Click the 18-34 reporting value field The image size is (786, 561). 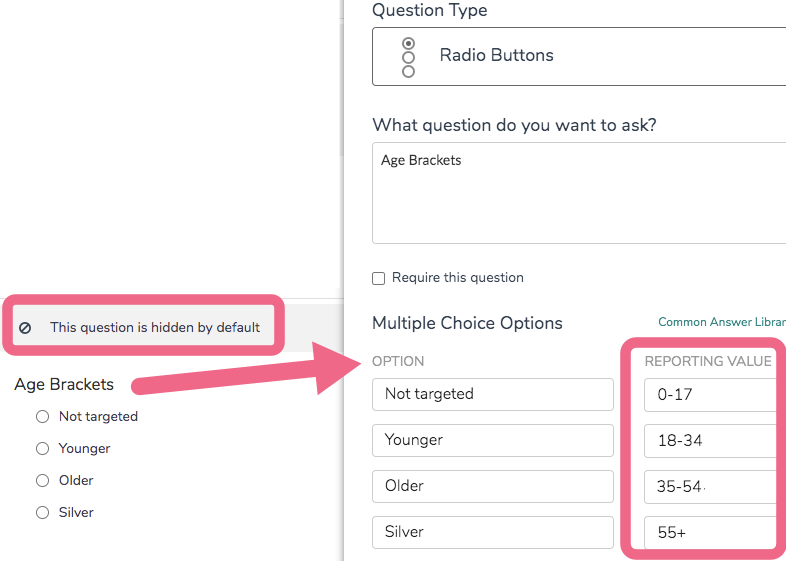click(710, 440)
